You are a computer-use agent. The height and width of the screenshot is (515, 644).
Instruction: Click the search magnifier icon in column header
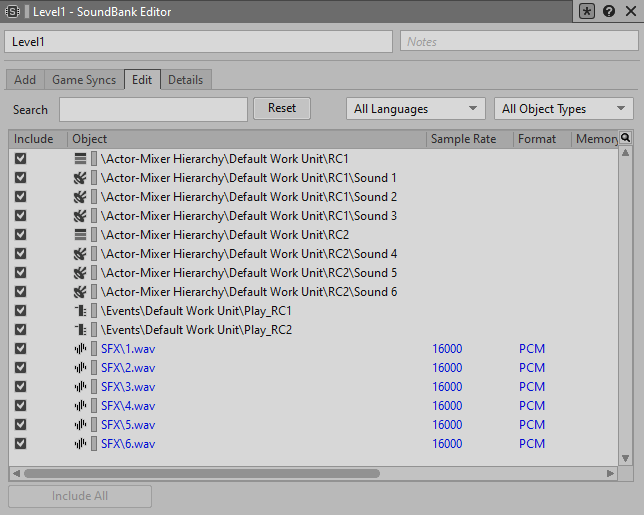tap(626, 138)
